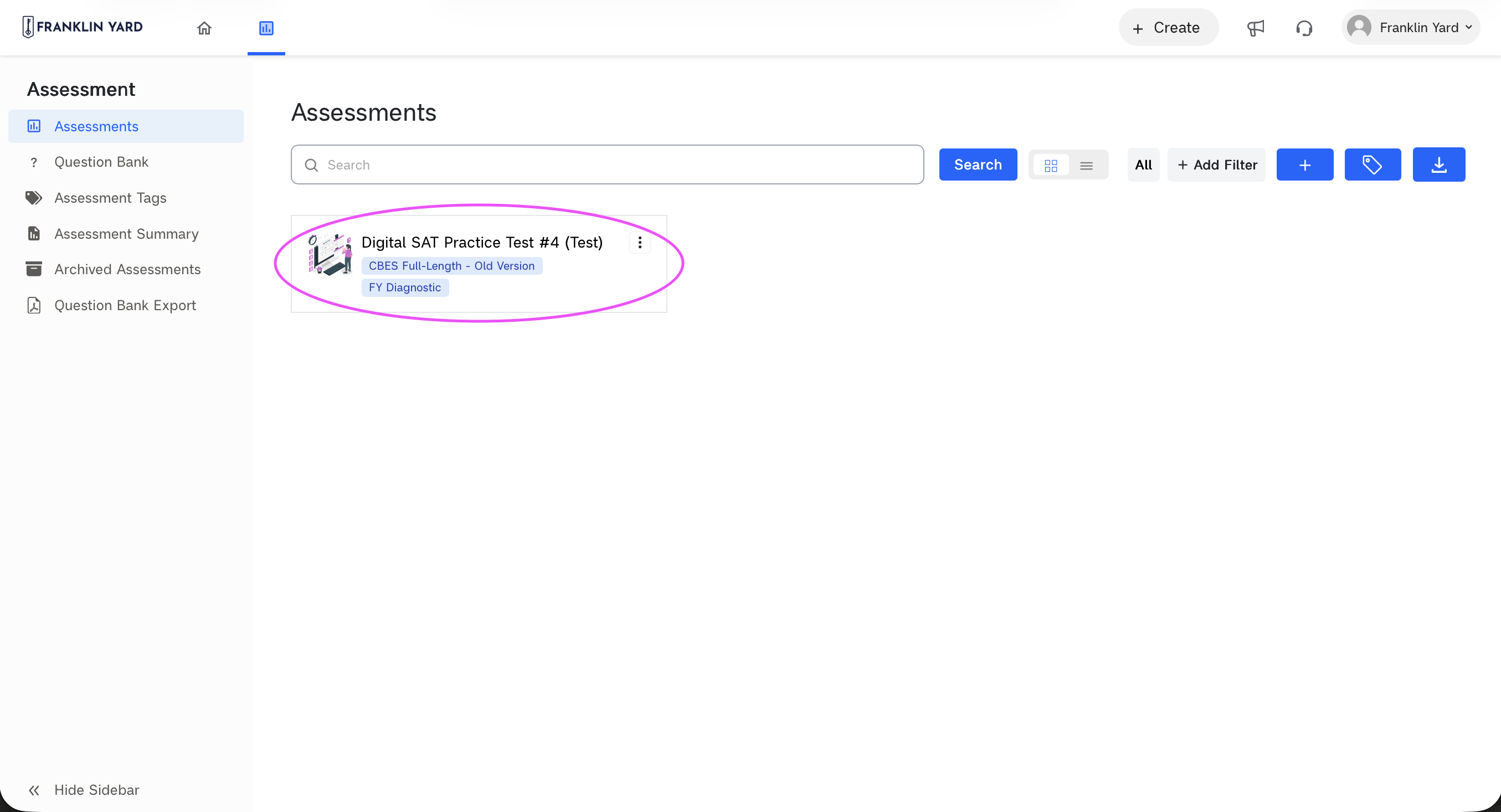Click the Create button

point(1168,27)
